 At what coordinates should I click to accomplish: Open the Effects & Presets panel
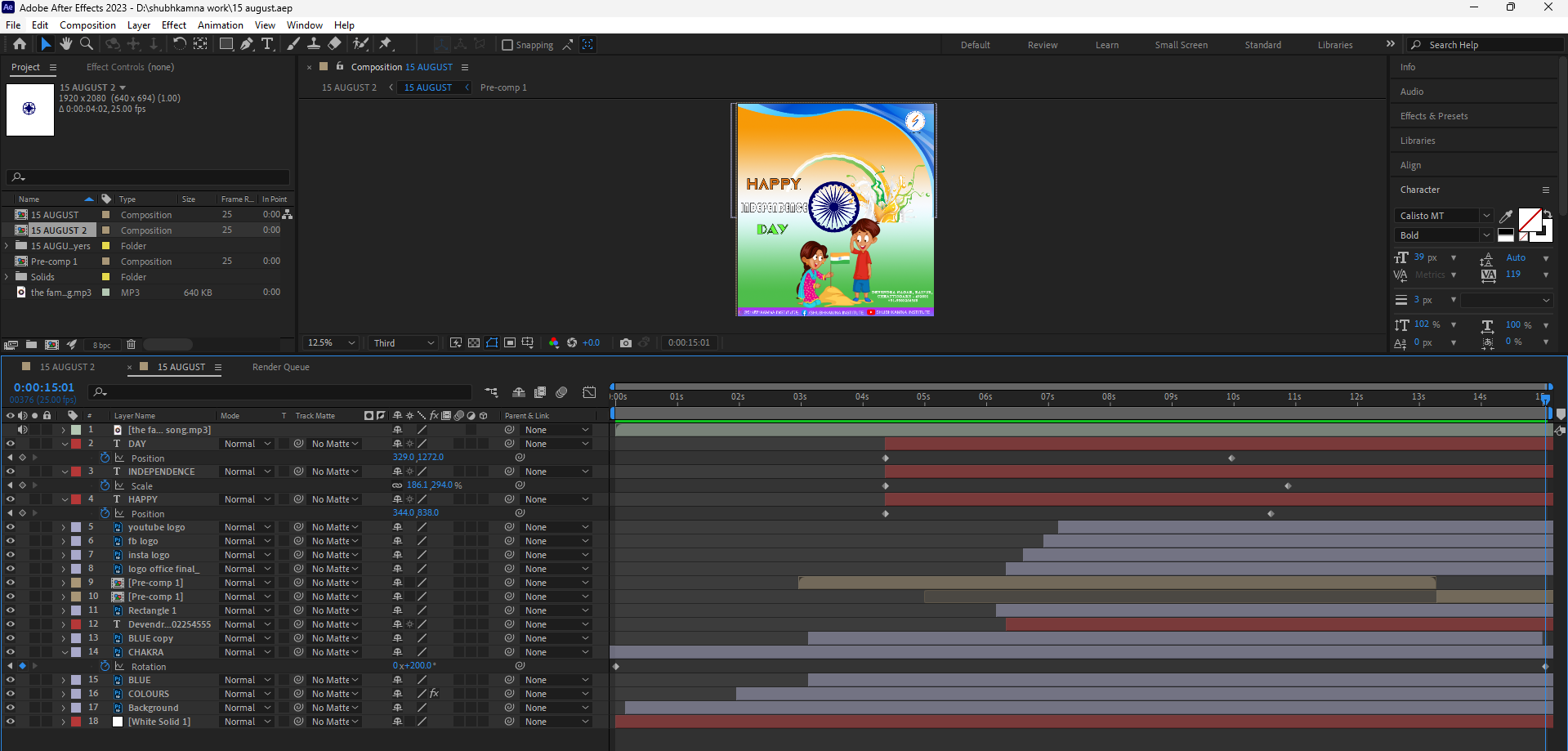(1434, 116)
